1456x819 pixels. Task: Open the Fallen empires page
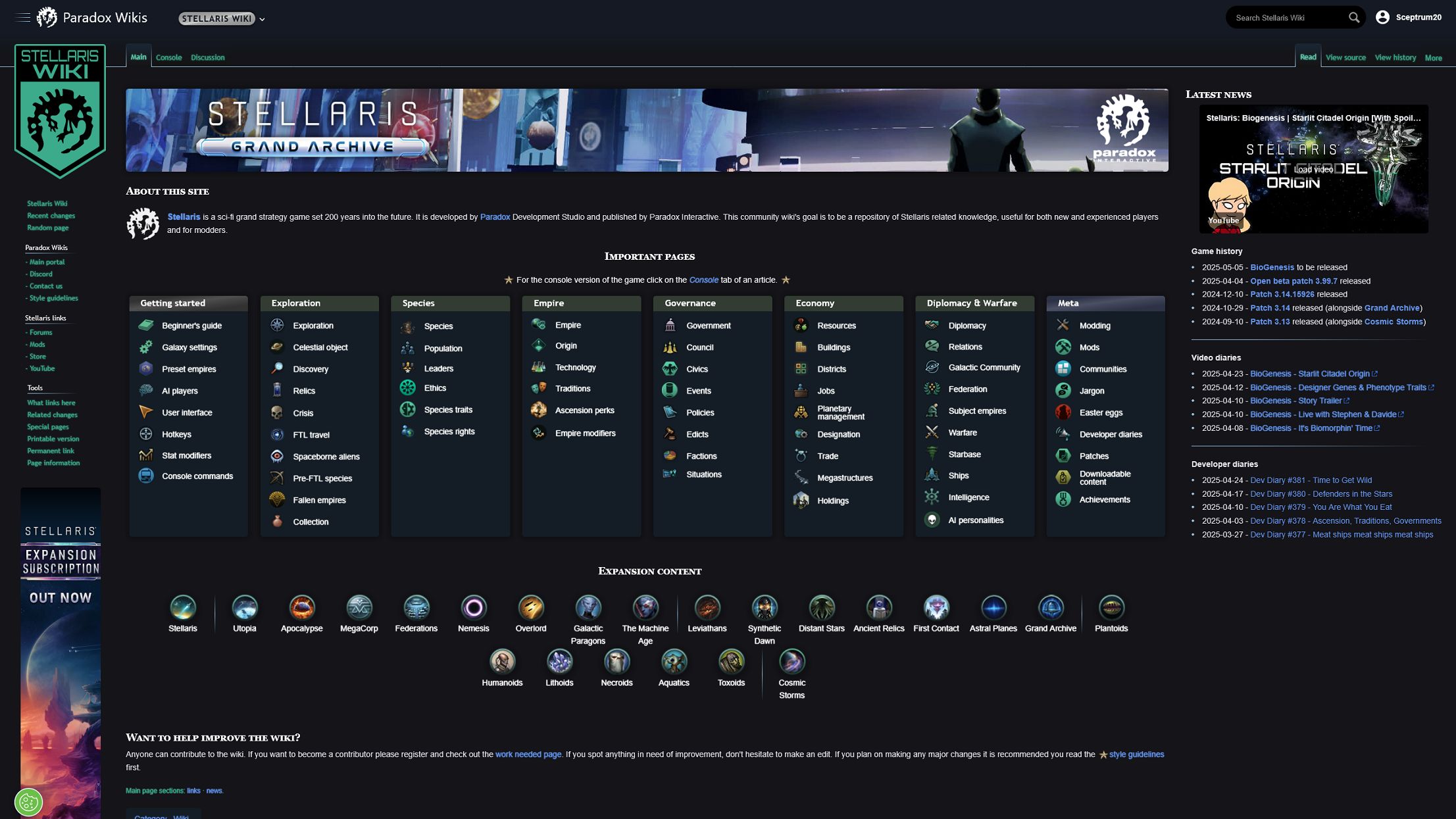[x=319, y=501]
